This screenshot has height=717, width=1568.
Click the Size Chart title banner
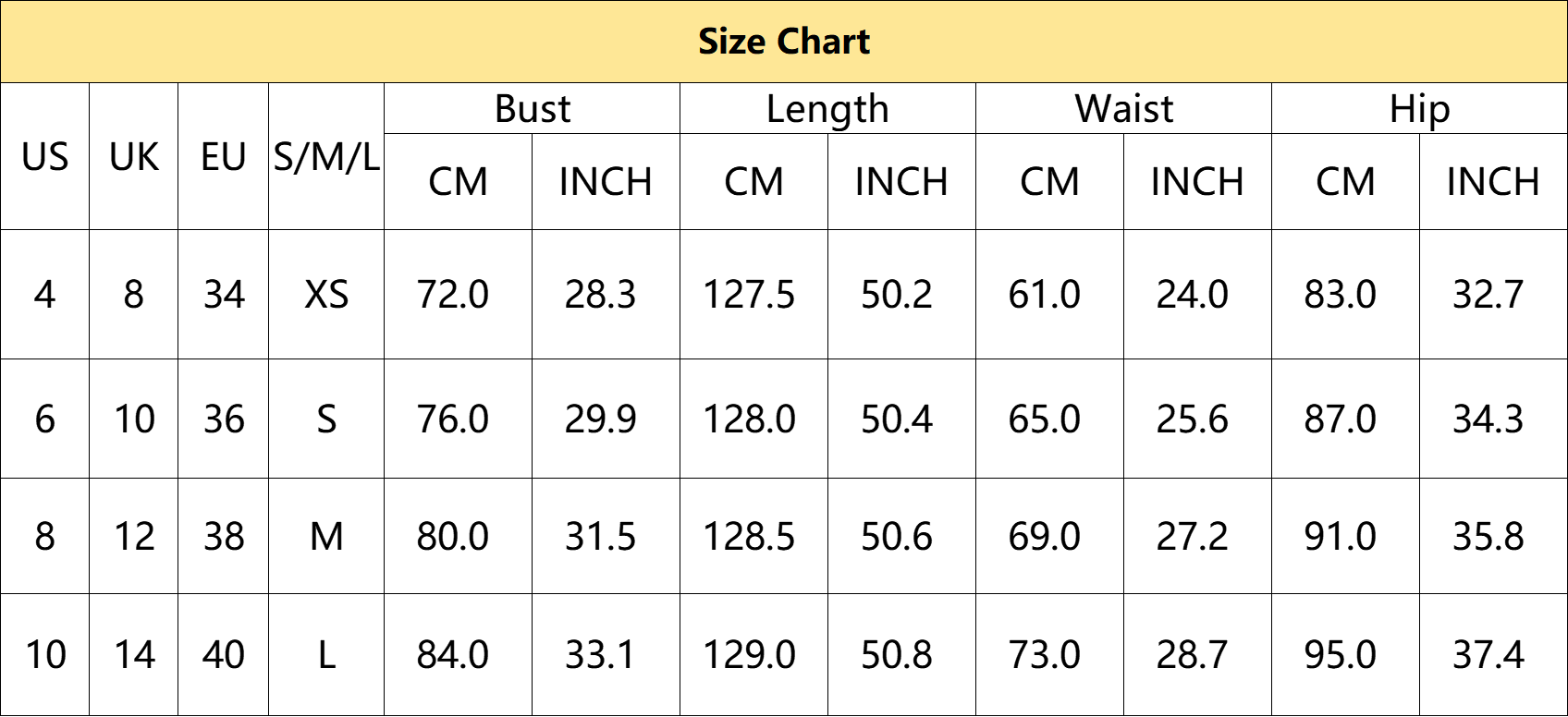click(x=784, y=42)
